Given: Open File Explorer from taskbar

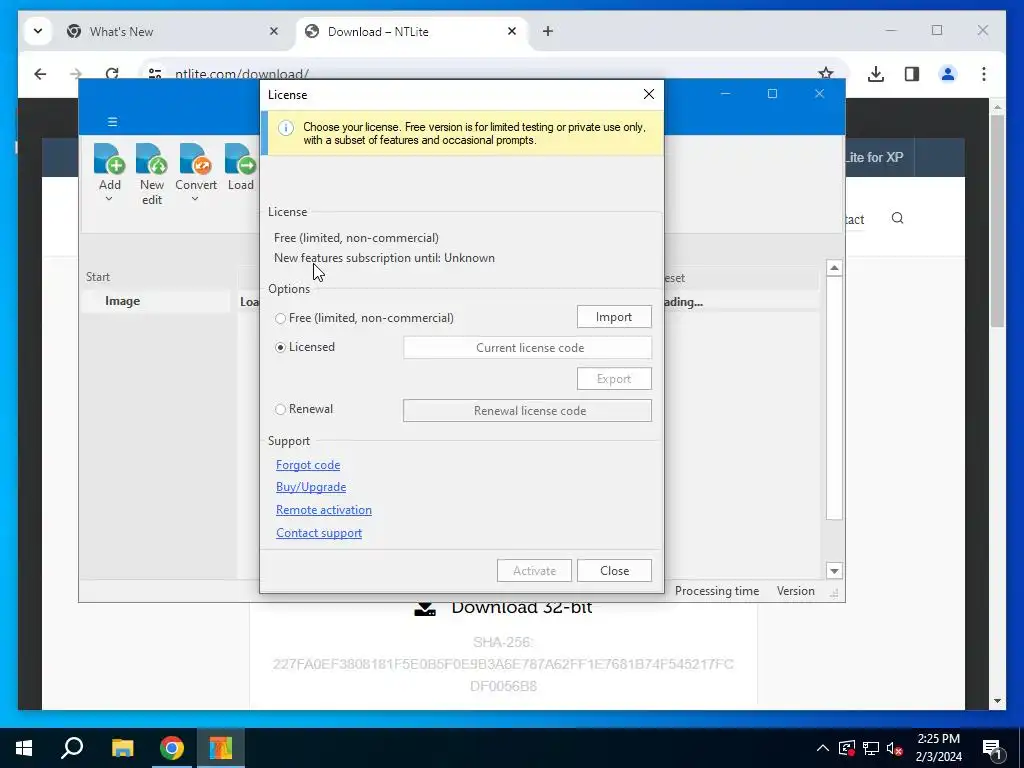Looking at the screenshot, I should [x=122, y=748].
